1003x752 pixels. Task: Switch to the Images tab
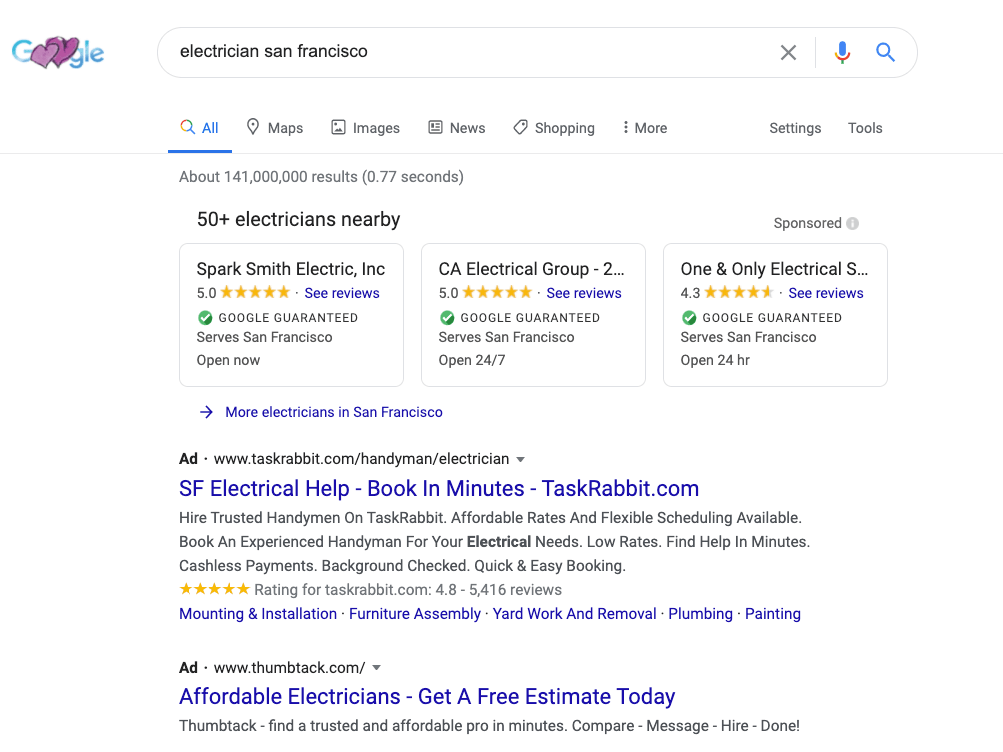pyautogui.click(x=365, y=128)
